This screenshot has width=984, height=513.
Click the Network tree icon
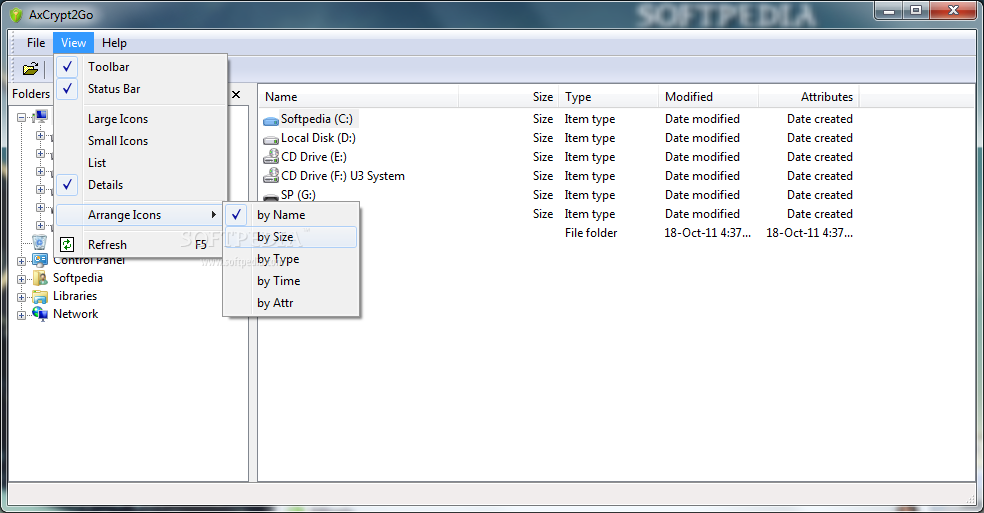(40, 314)
